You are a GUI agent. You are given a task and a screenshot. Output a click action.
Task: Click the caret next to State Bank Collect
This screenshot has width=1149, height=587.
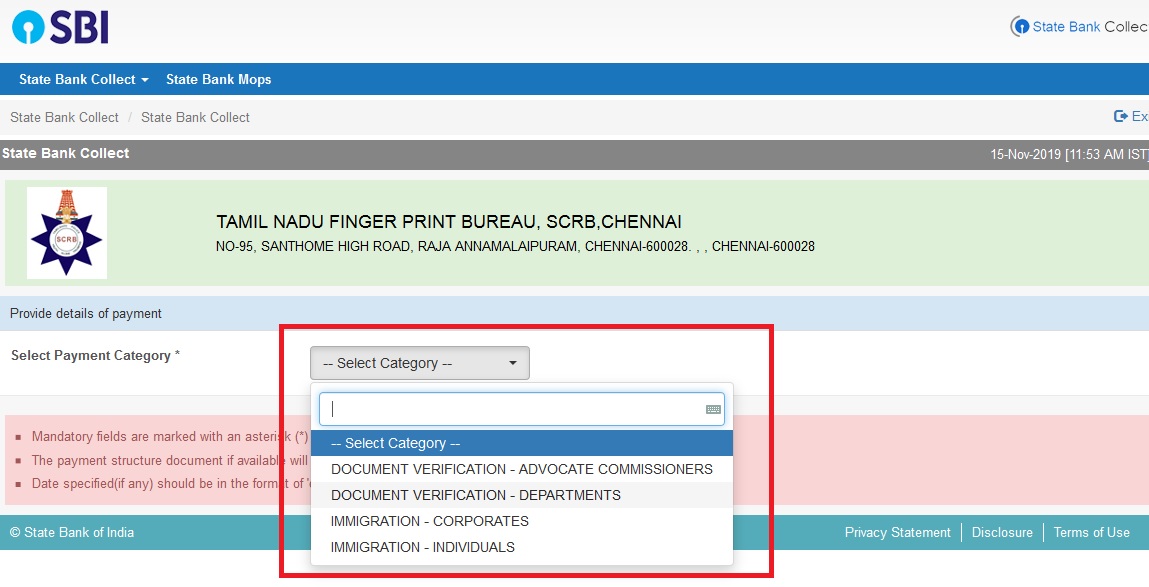coord(145,80)
